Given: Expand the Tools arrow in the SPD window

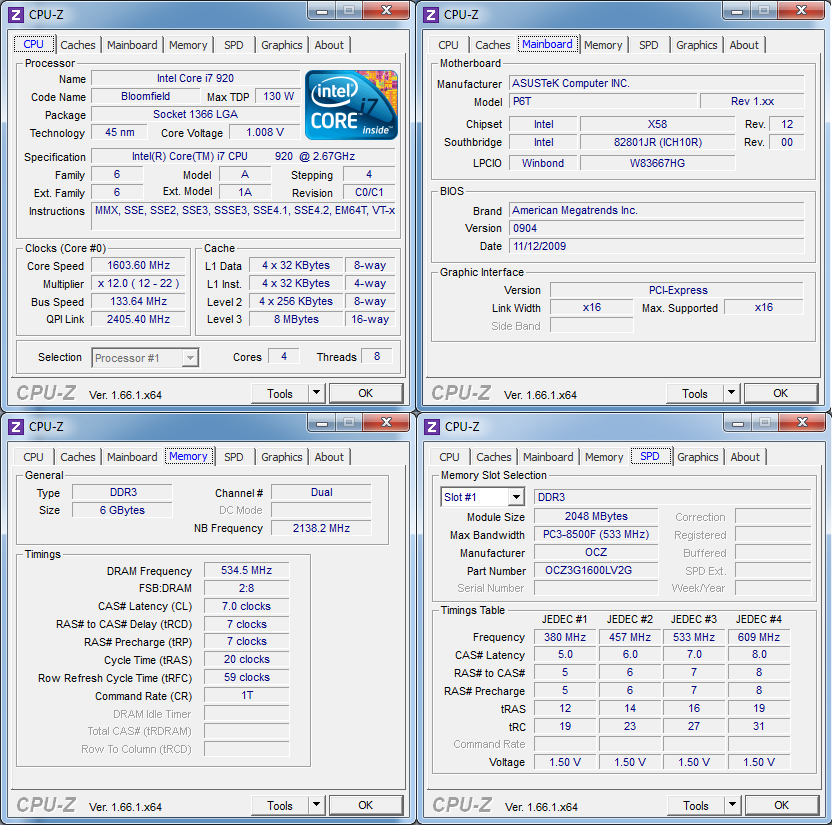Looking at the screenshot, I should (x=732, y=805).
